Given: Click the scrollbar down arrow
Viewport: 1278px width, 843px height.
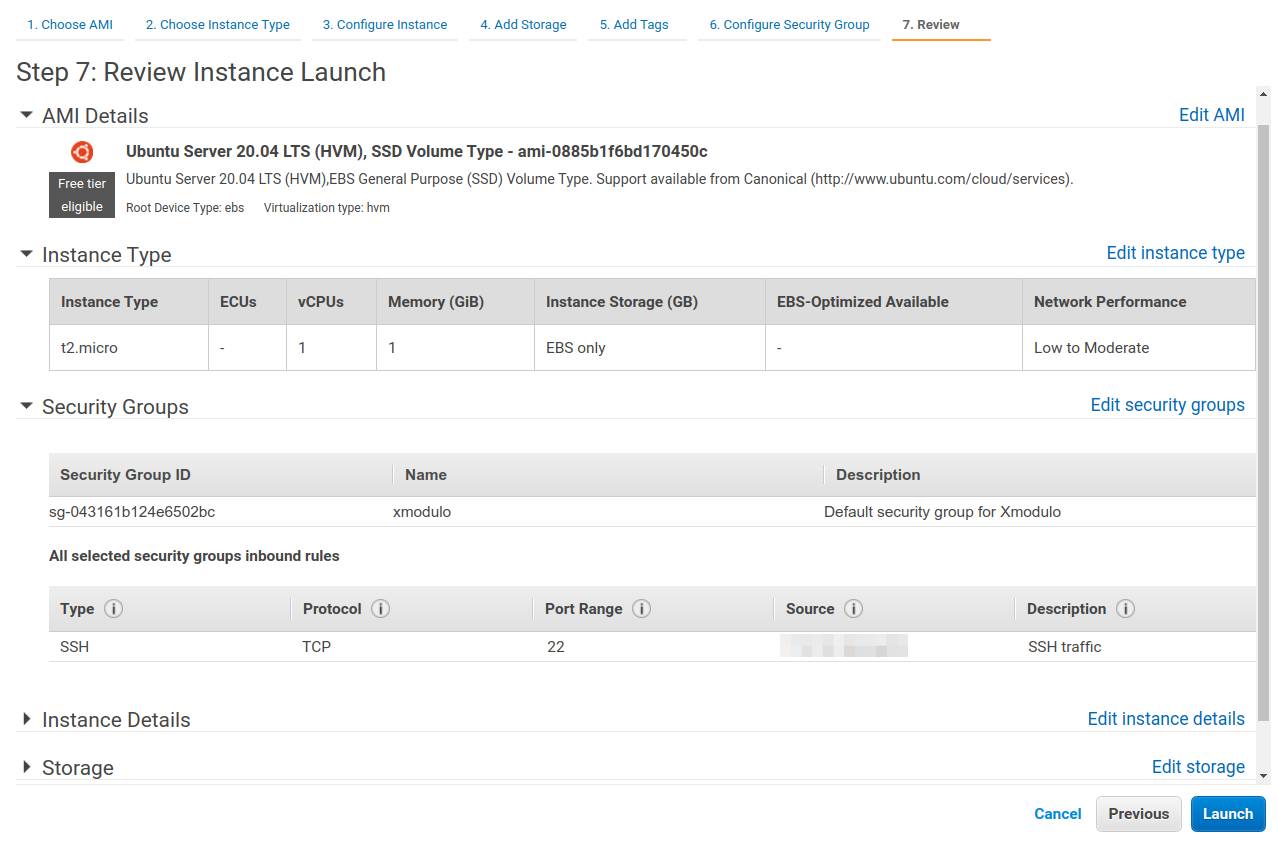Looking at the screenshot, I should tap(1263, 776).
